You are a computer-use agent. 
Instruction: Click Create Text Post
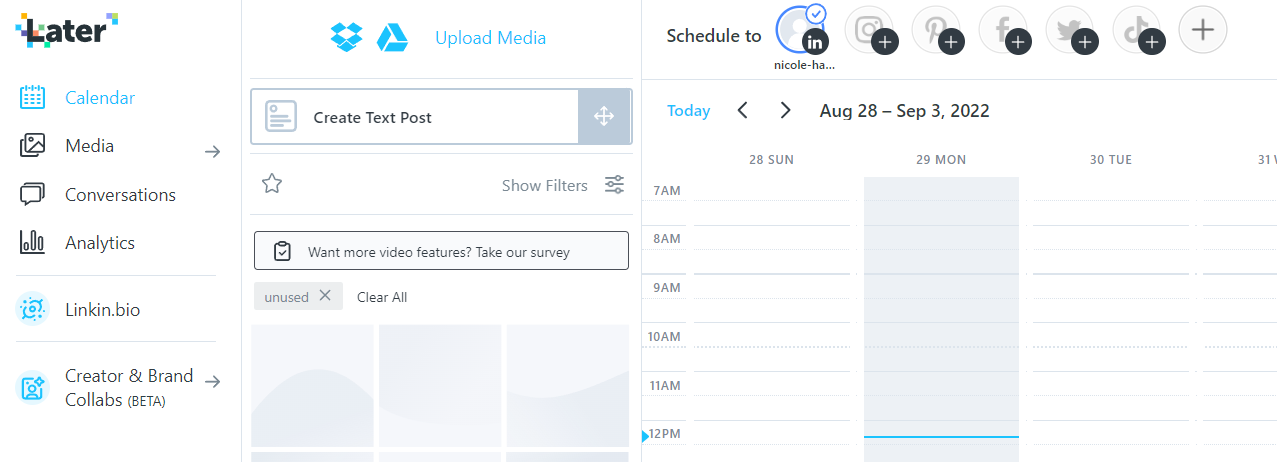click(415, 117)
